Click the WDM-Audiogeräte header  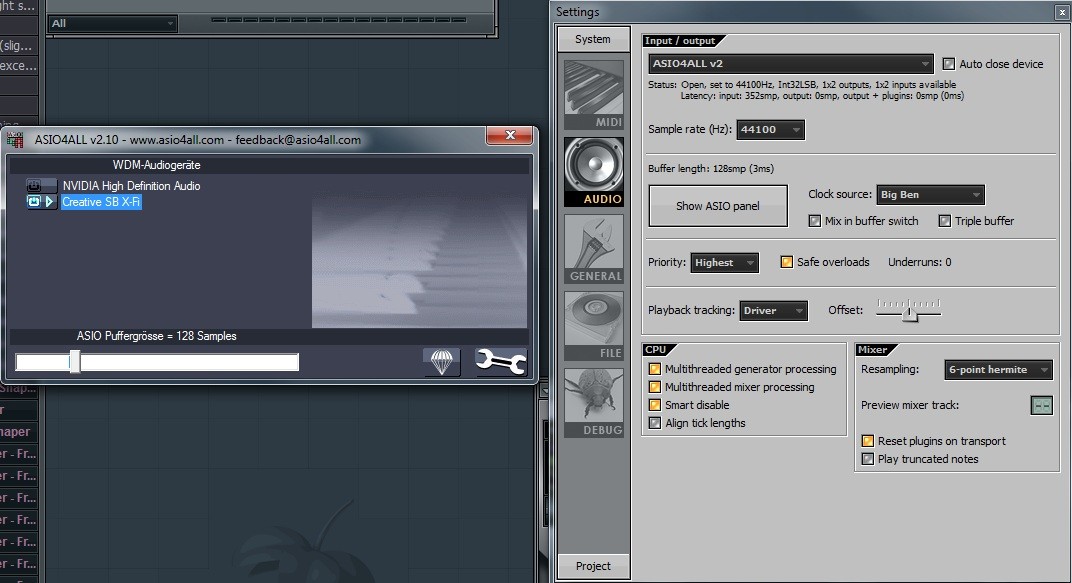[157, 165]
